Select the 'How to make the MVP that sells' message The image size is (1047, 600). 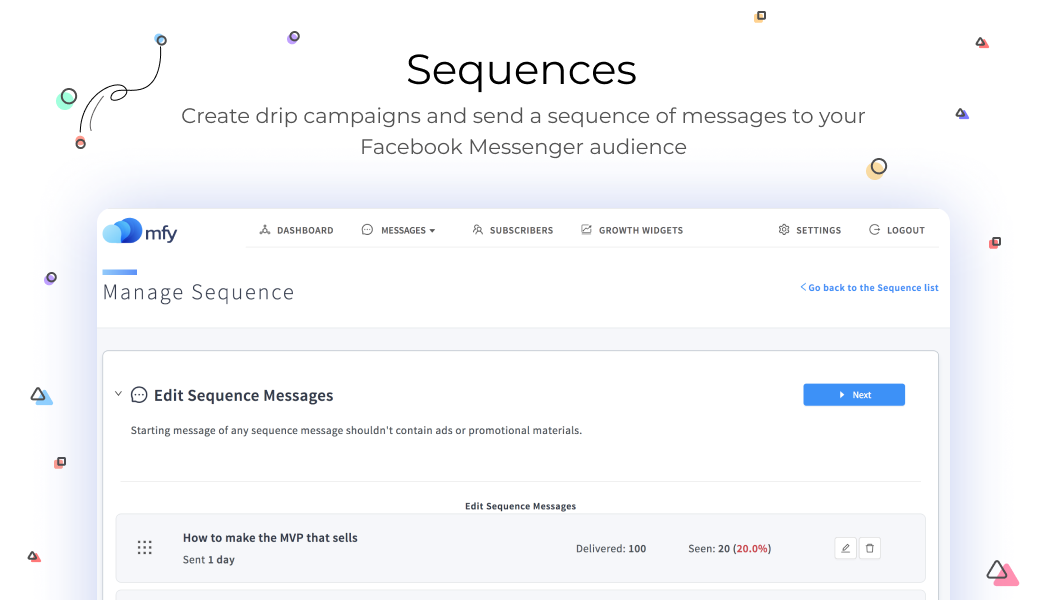(270, 538)
